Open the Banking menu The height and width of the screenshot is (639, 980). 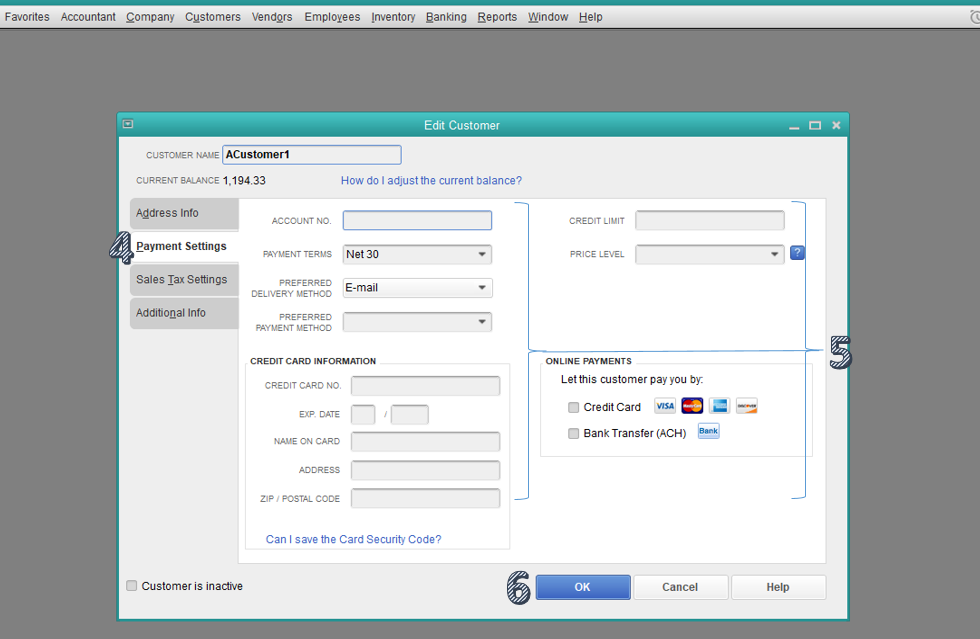(446, 17)
